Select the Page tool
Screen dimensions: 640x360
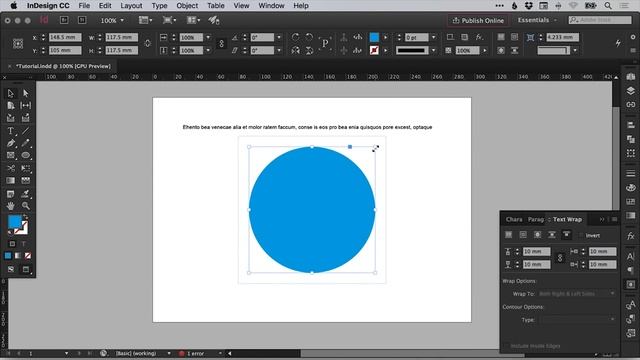(11, 106)
